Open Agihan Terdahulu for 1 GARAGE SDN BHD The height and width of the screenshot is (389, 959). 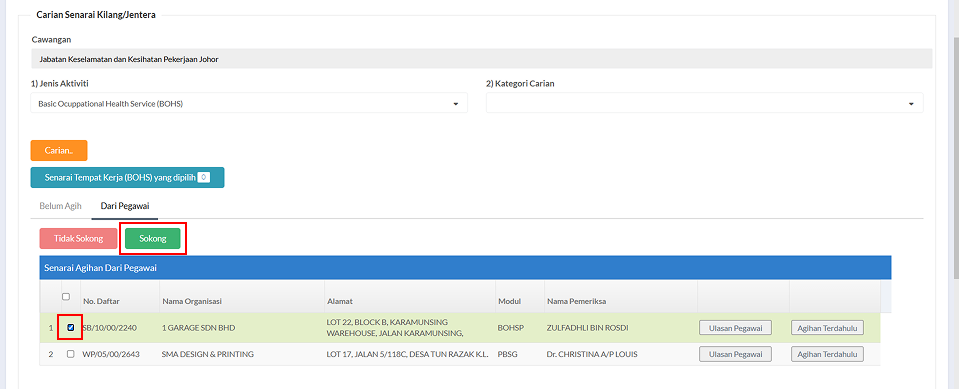pos(827,328)
